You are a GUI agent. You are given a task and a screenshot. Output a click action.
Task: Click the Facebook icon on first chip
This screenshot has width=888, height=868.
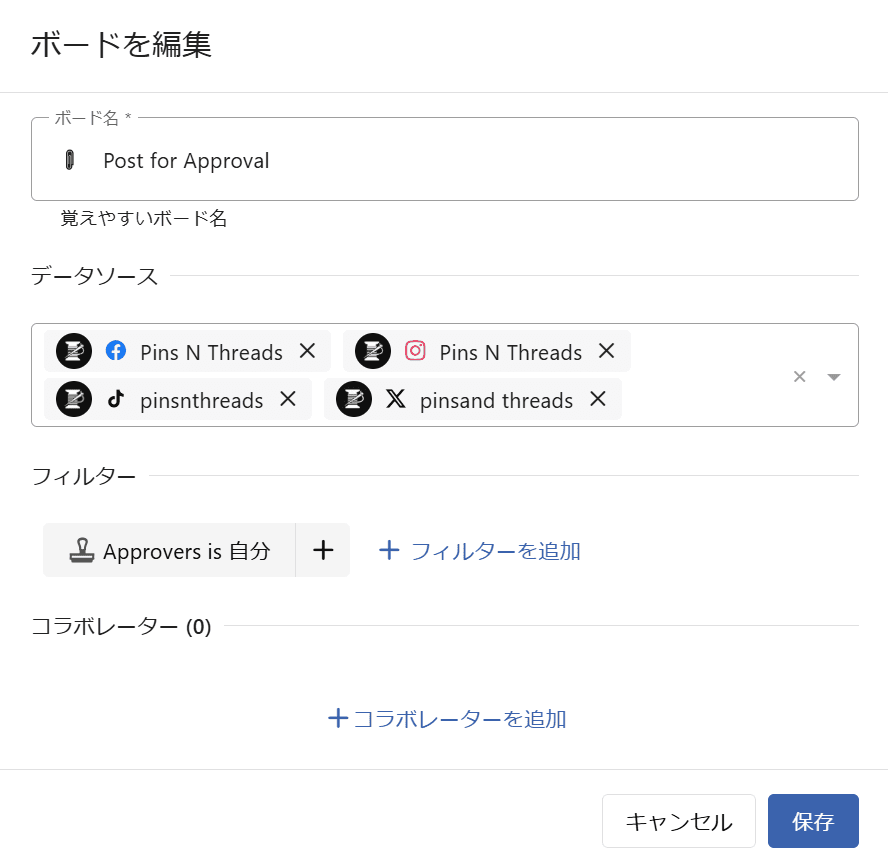click(x=116, y=351)
